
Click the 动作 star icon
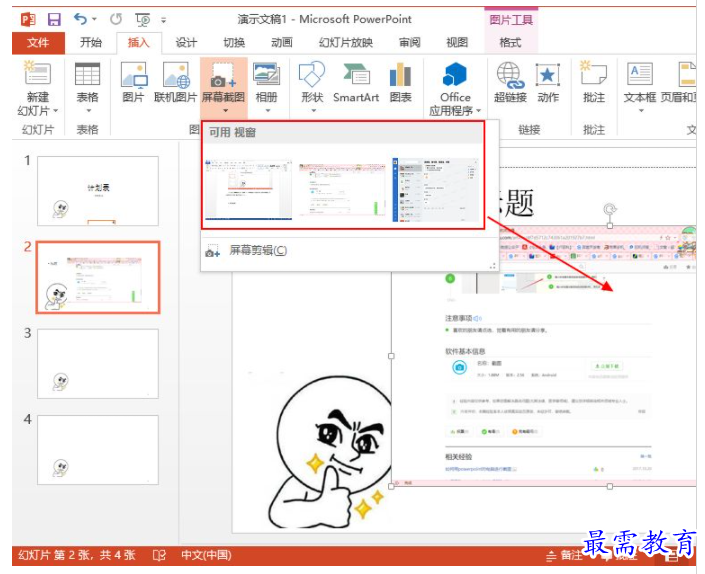tap(548, 75)
